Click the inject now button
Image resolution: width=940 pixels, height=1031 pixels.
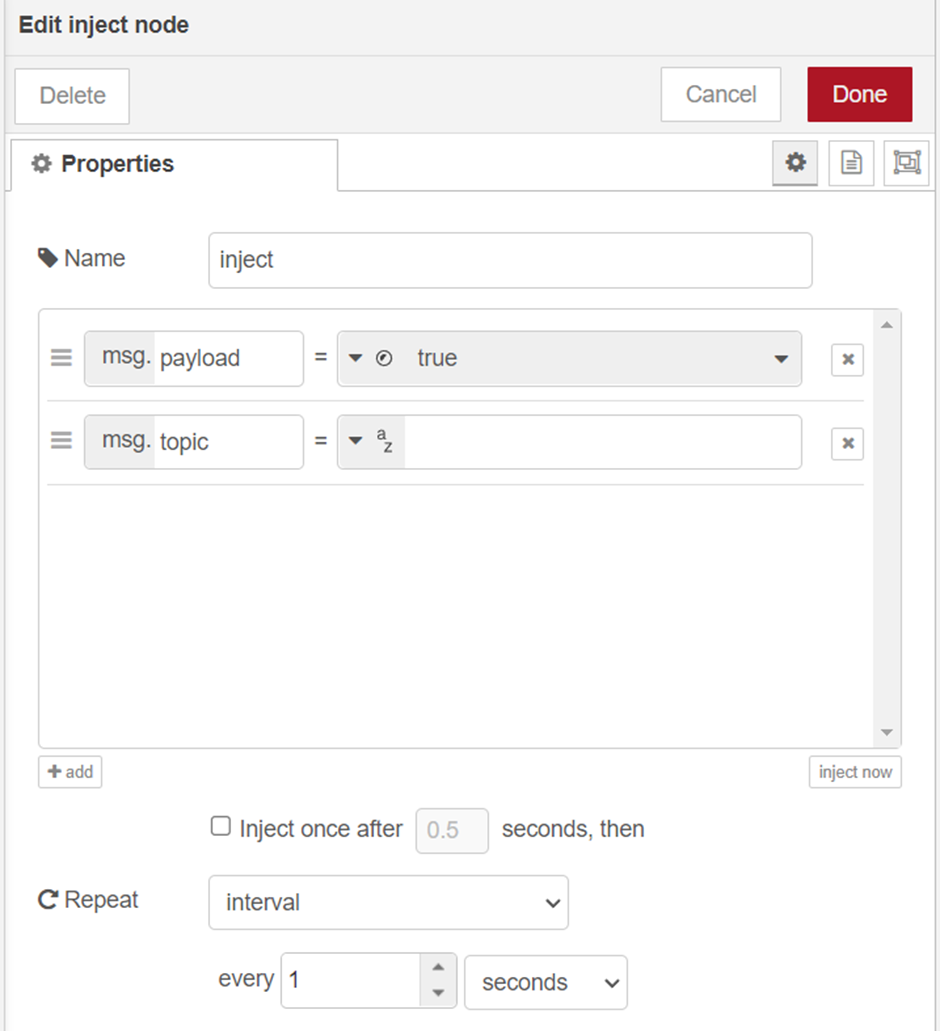pos(855,772)
